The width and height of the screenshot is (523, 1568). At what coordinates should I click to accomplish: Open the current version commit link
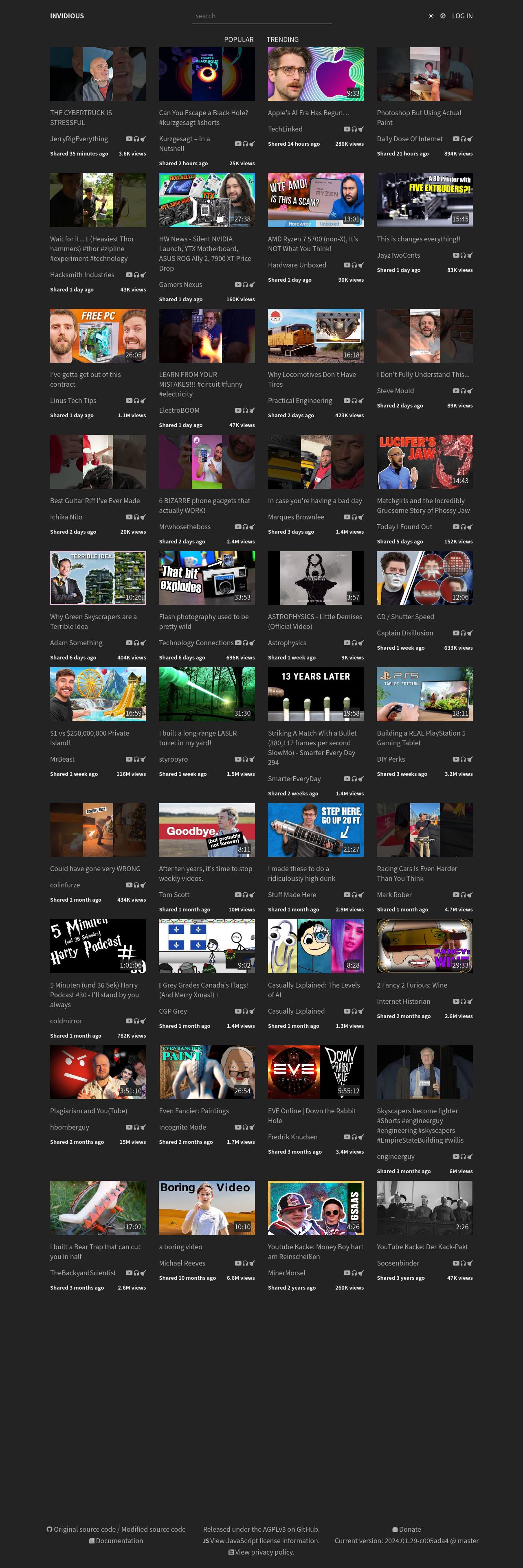coord(406,1541)
